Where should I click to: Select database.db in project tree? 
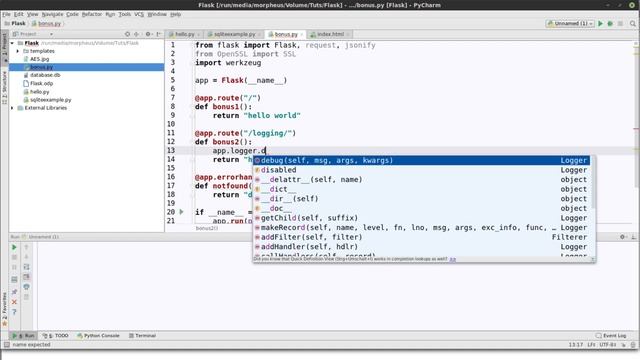click(x=45, y=76)
